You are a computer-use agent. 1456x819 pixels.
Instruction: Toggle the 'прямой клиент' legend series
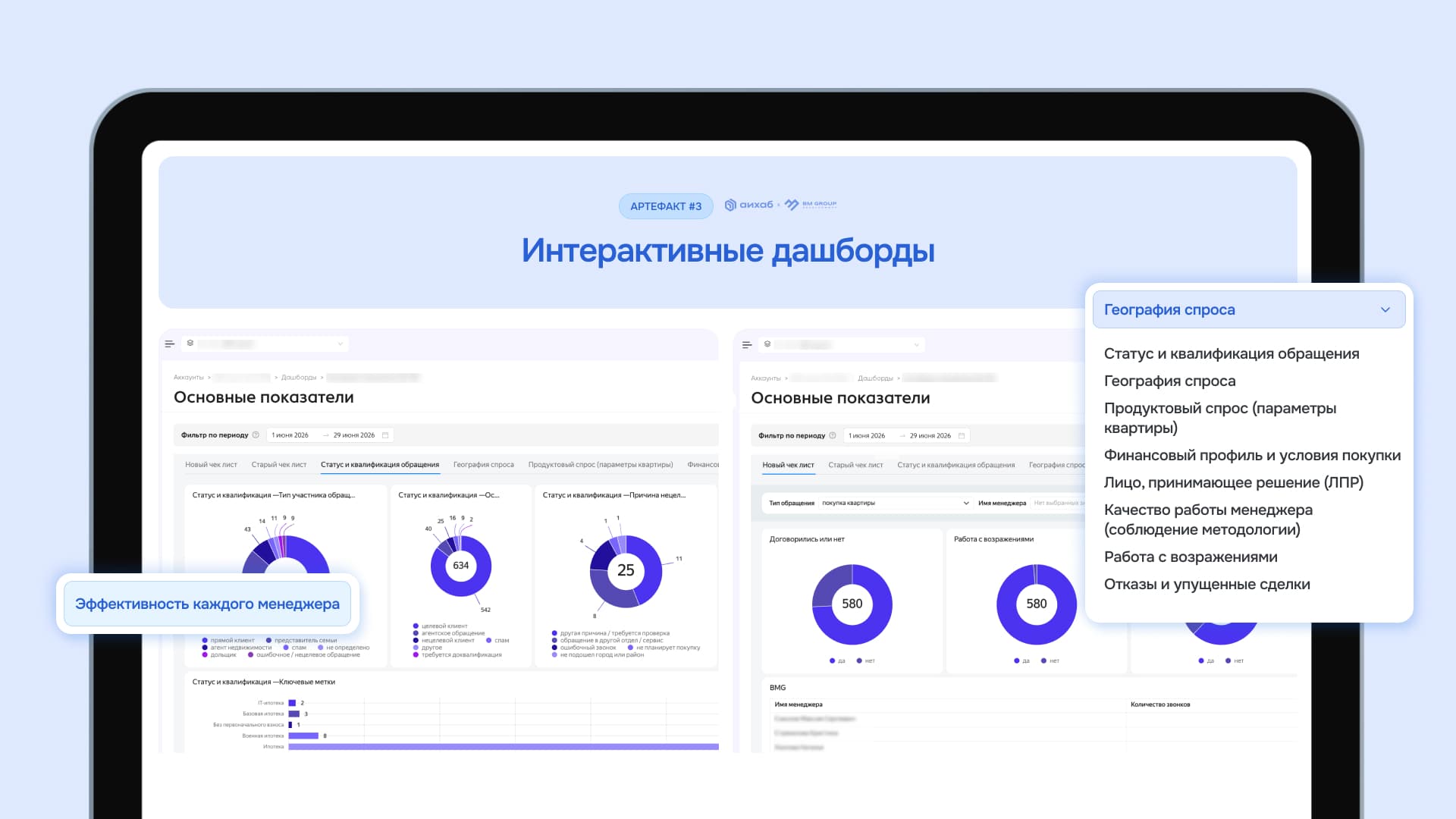pyautogui.click(x=228, y=640)
